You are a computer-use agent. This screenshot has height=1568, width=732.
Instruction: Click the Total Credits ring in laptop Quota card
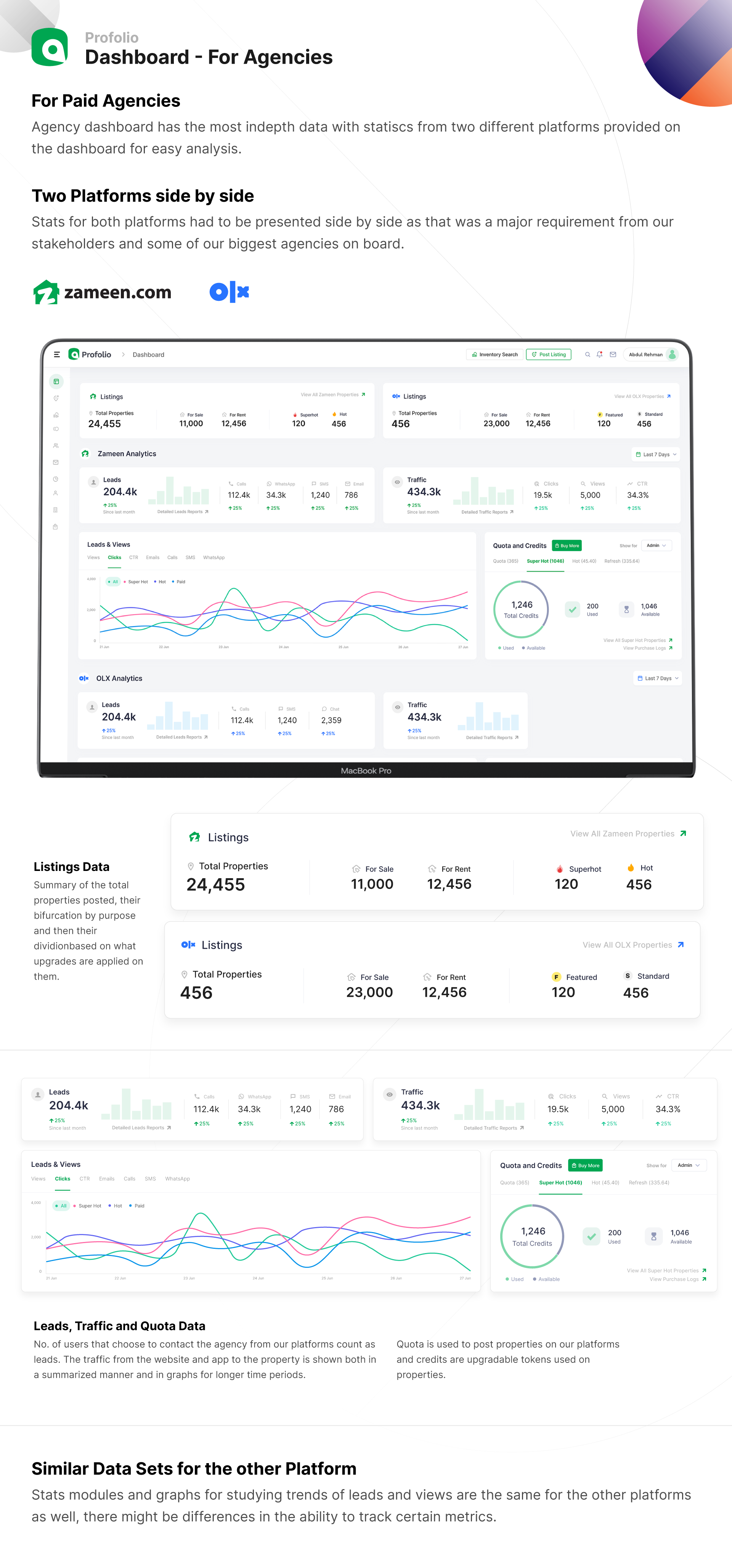521,609
